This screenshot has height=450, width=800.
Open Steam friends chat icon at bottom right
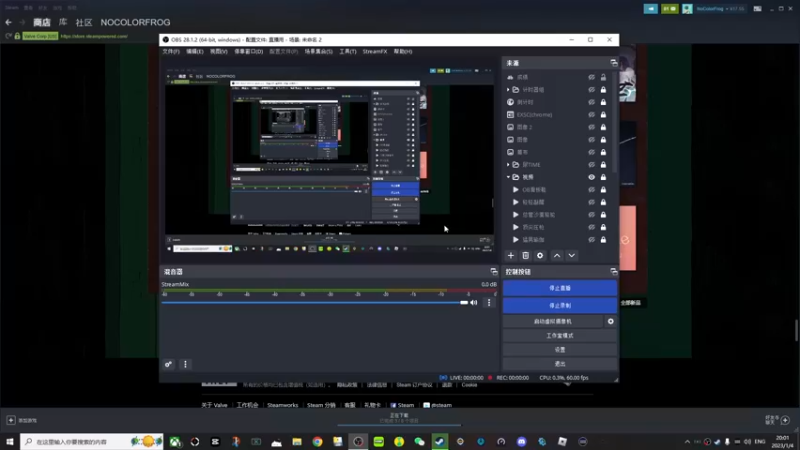click(785, 420)
